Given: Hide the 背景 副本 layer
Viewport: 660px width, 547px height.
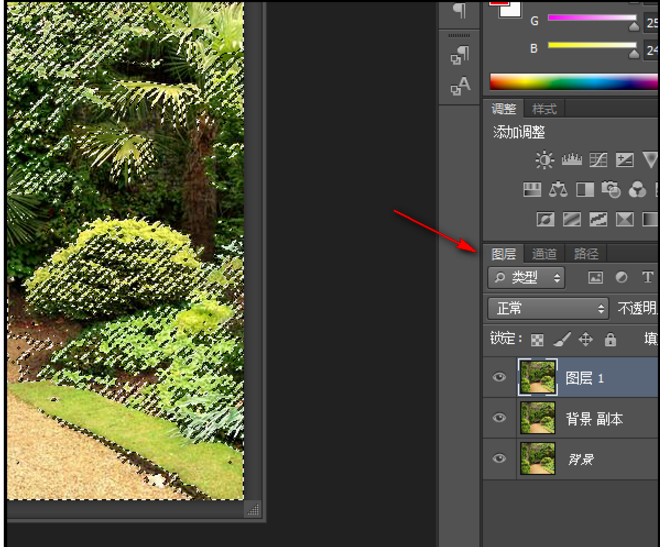Looking at the screenshot, I should (x=499, y=417).
